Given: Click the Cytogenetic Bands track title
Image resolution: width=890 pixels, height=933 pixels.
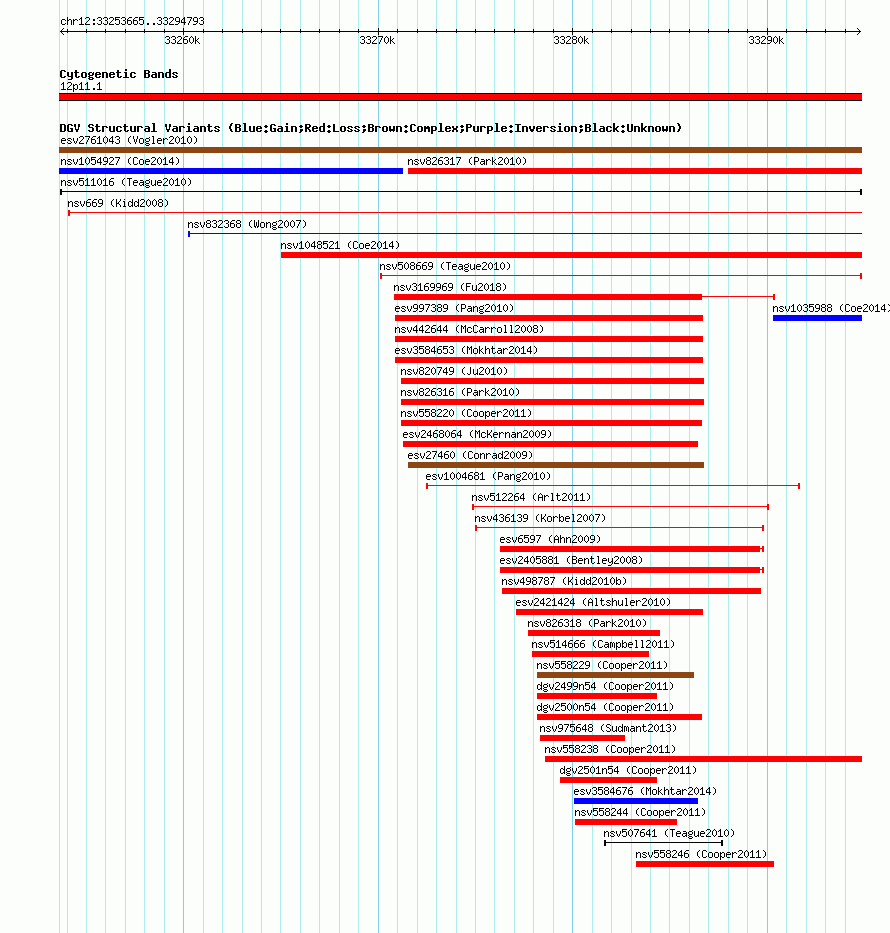Looking at the screenshot, I should coord(119,74).
